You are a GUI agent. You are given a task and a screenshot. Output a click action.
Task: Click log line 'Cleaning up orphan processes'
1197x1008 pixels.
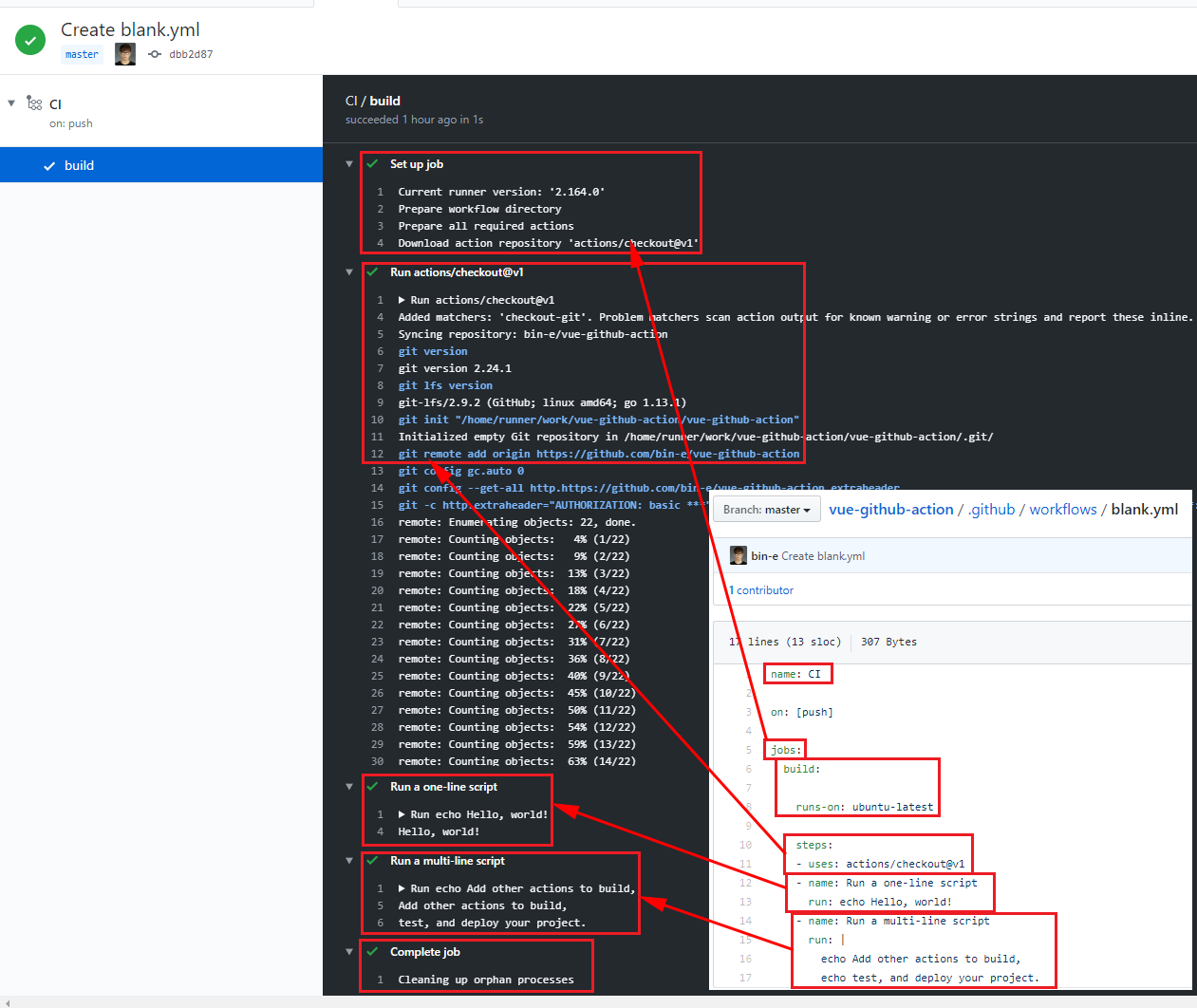pyautogui.click(x=486, y=980)
